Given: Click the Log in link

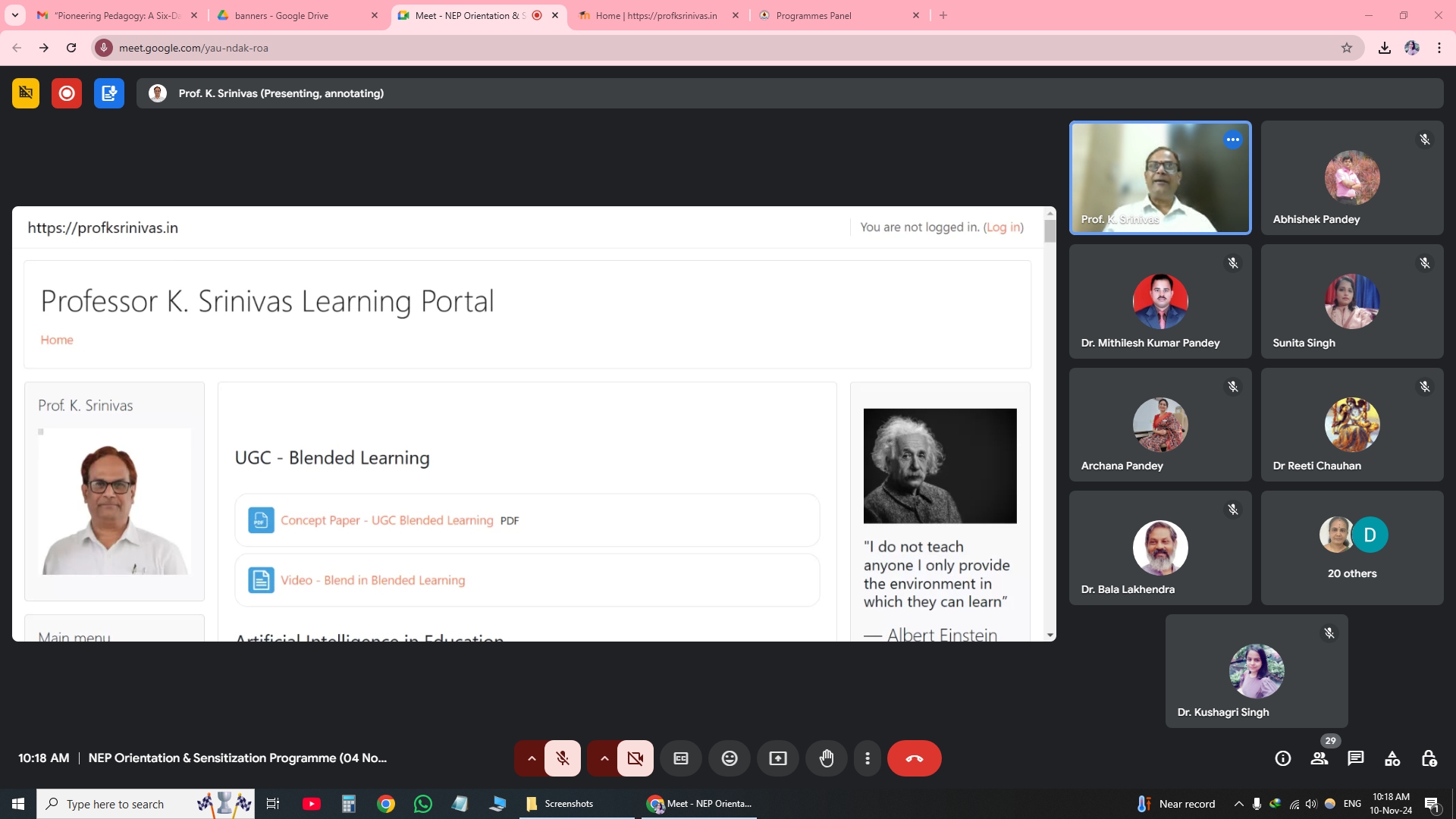Looking at the screenshot, I should coord(1003,227).
